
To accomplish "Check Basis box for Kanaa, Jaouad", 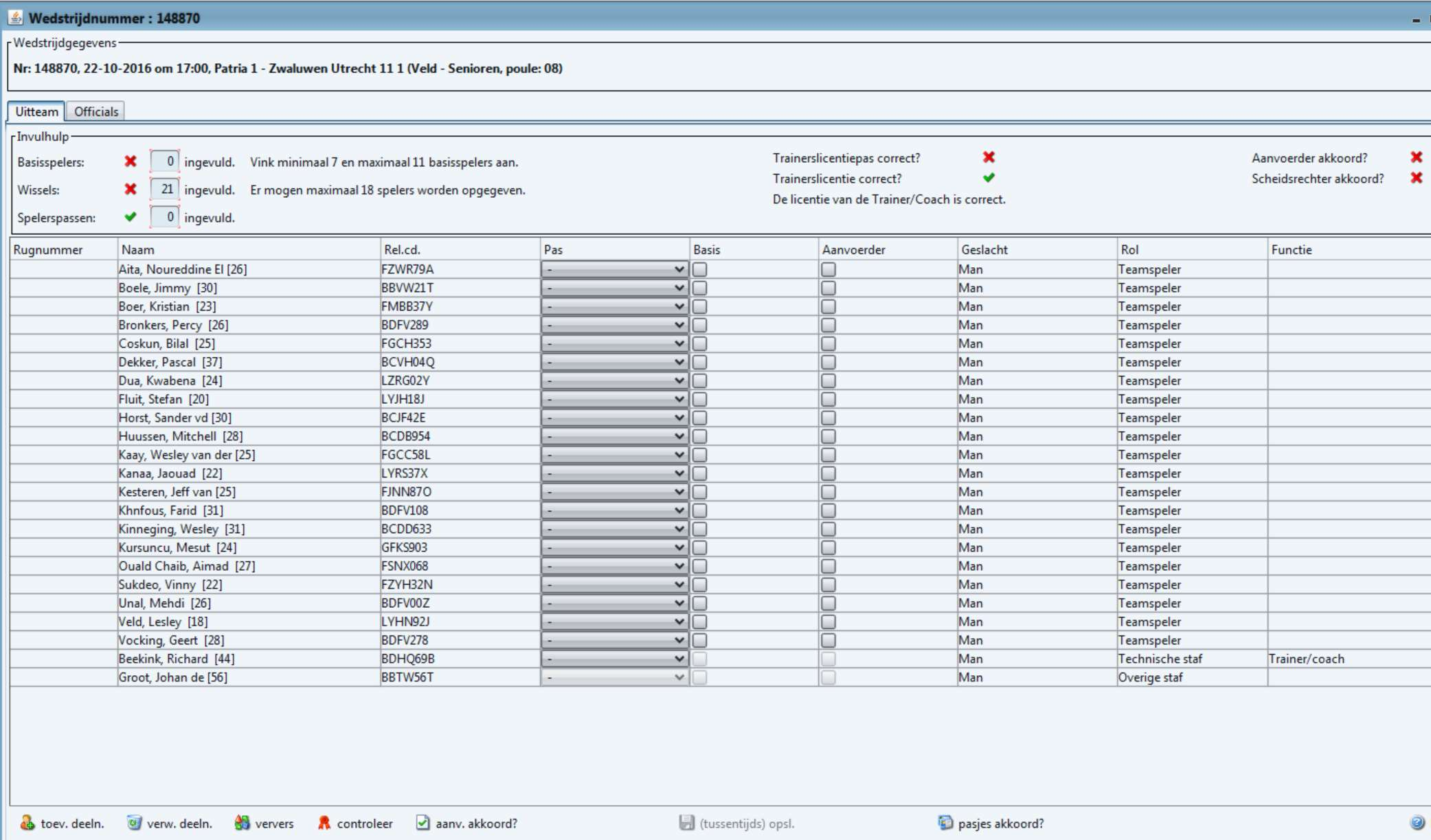I will [699, 473].
